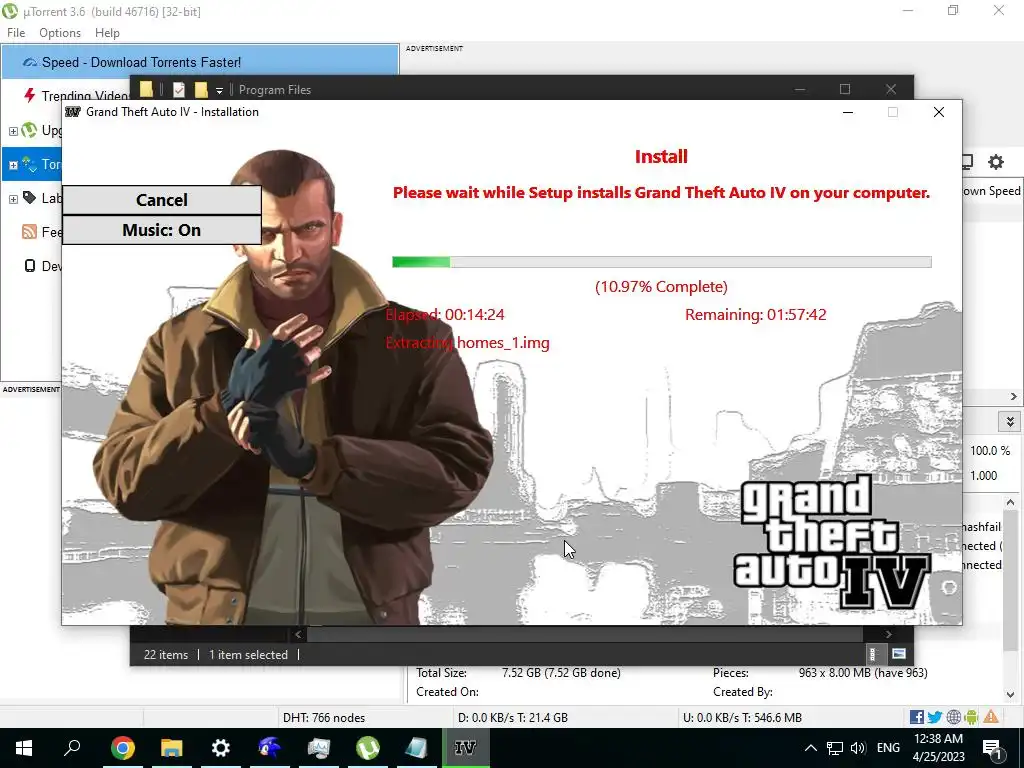Click the Trending Videos lightning bolt icon
1024x768 pixels.
point(29,96)
